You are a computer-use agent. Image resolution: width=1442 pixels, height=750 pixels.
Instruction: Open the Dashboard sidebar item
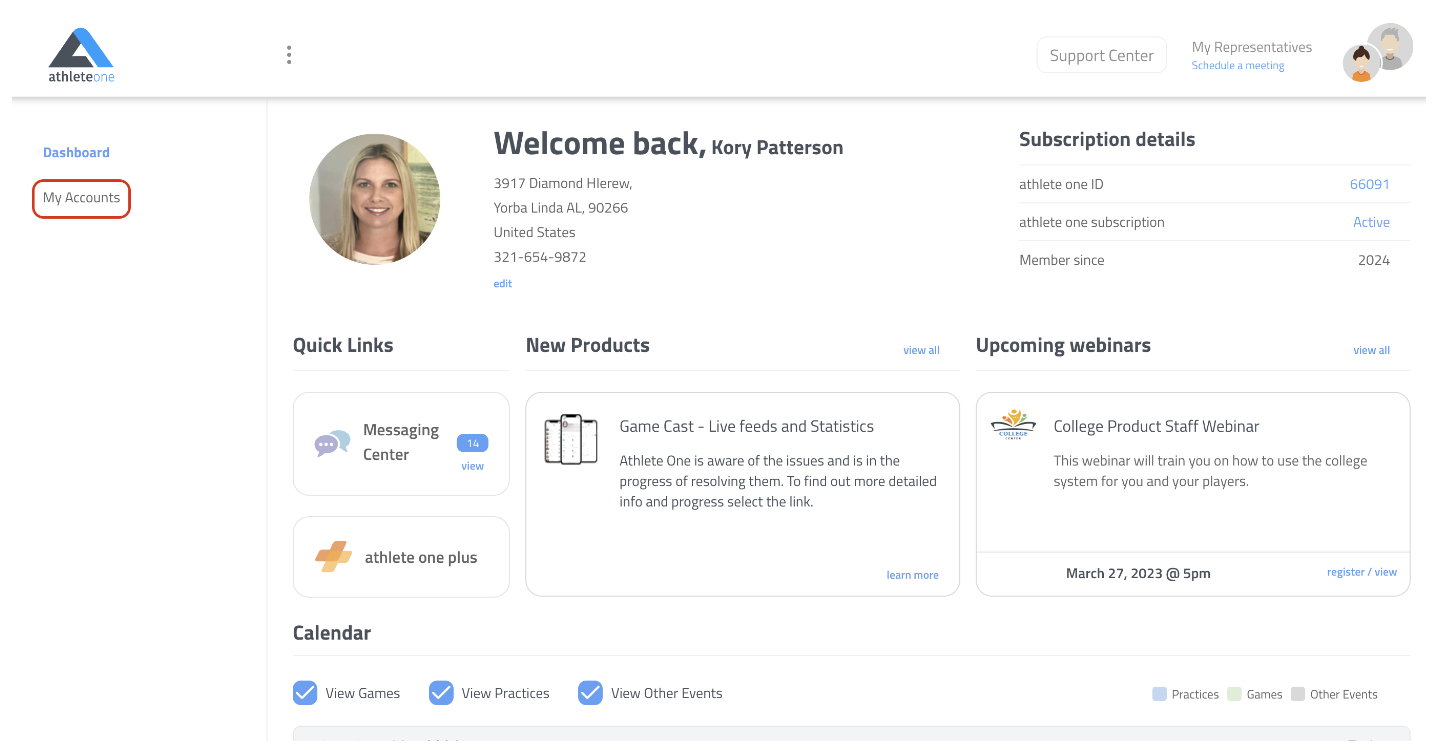point(76,152)
